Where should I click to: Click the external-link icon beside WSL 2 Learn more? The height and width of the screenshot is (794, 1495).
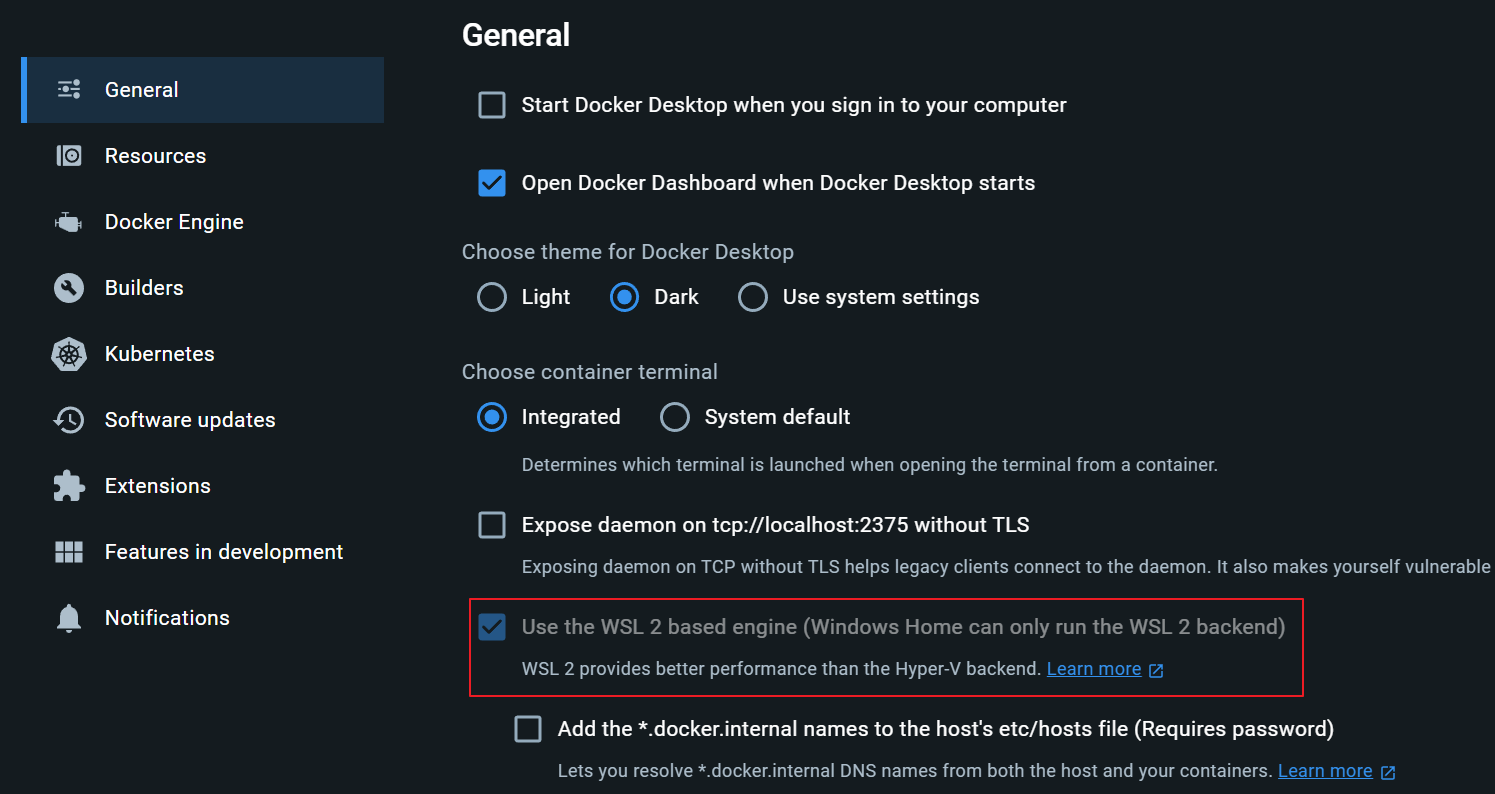(x=1157, y=668)
